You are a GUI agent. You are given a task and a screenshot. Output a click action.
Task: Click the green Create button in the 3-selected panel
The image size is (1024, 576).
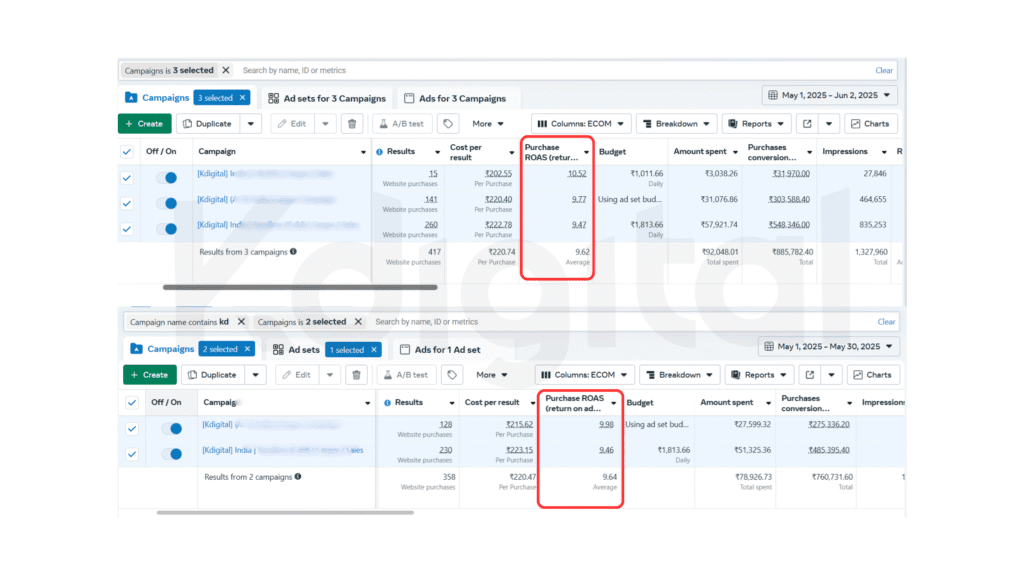pos(144,124)
